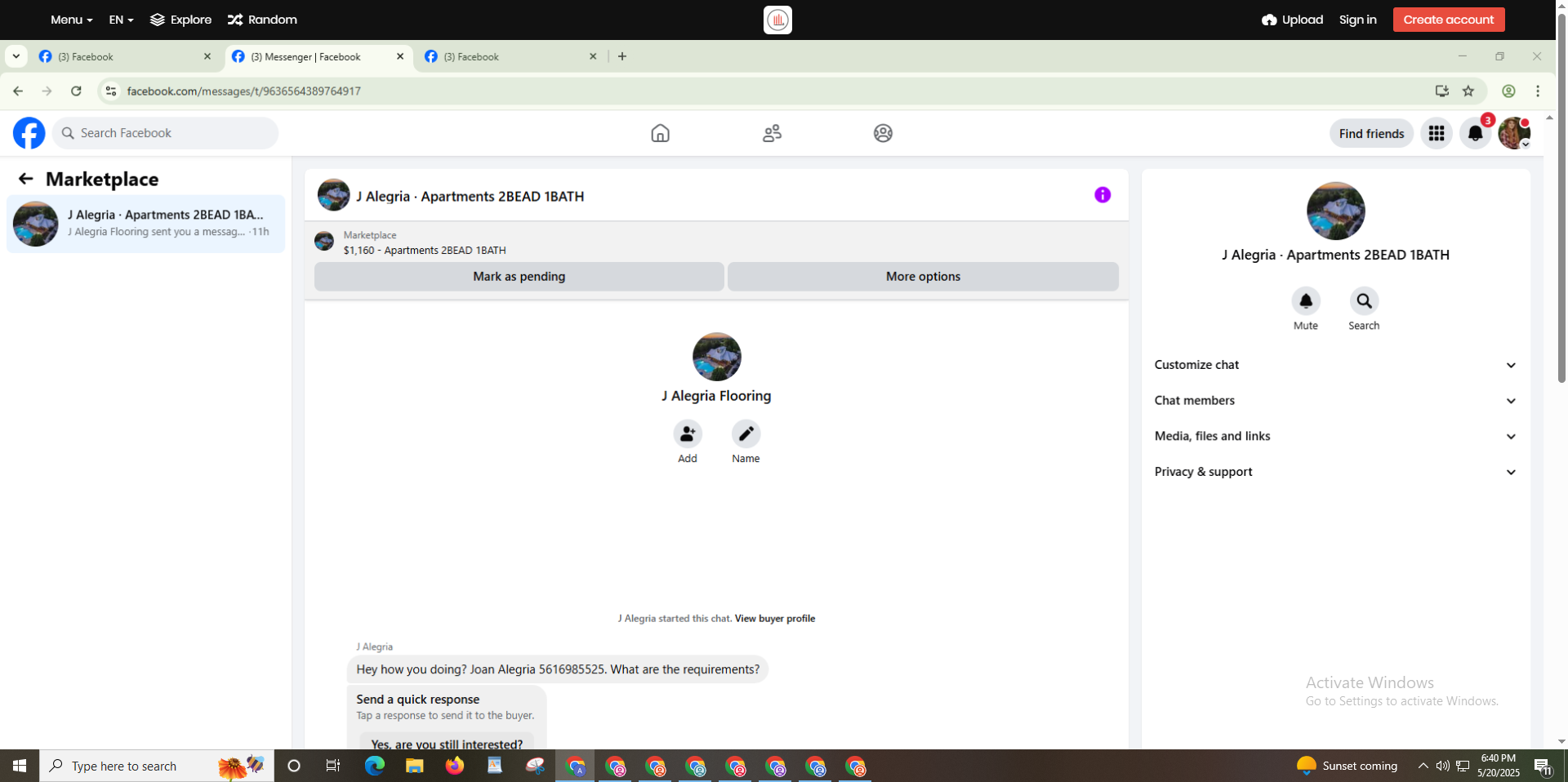
Task: Open the EN language dropdown
Action: (x=121, y=20)
